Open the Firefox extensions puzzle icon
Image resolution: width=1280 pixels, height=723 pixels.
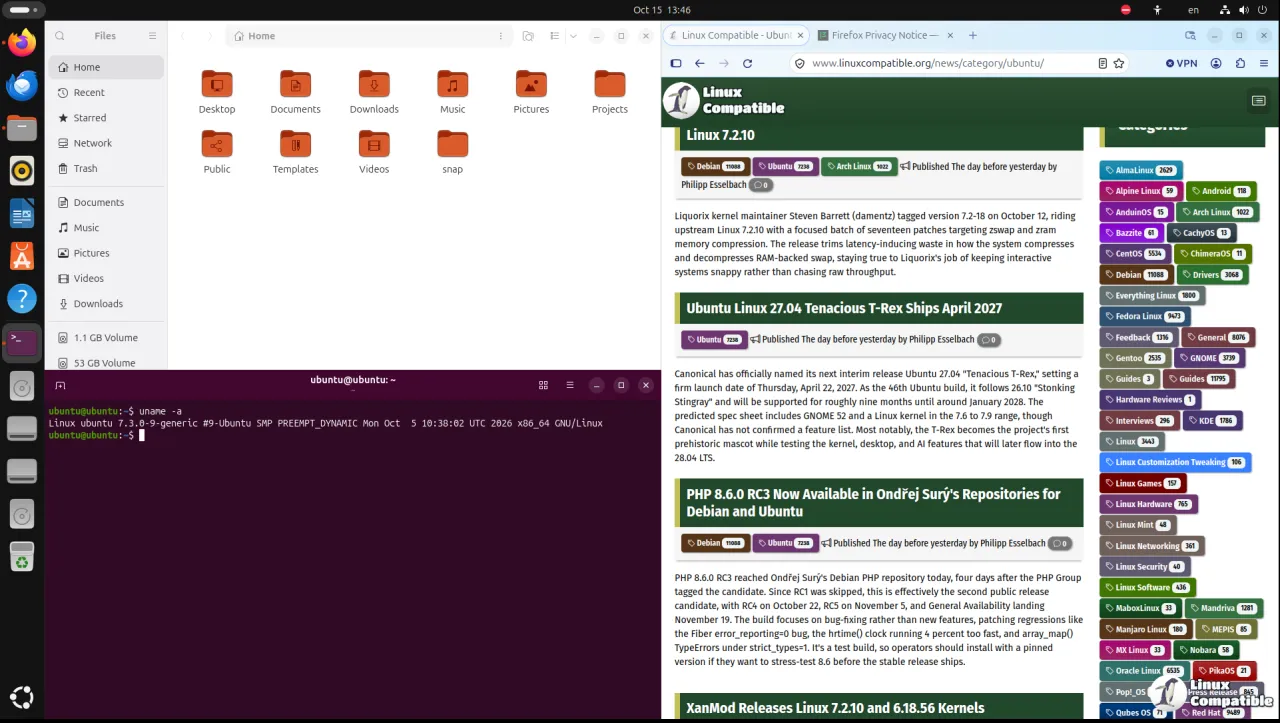1241,63
